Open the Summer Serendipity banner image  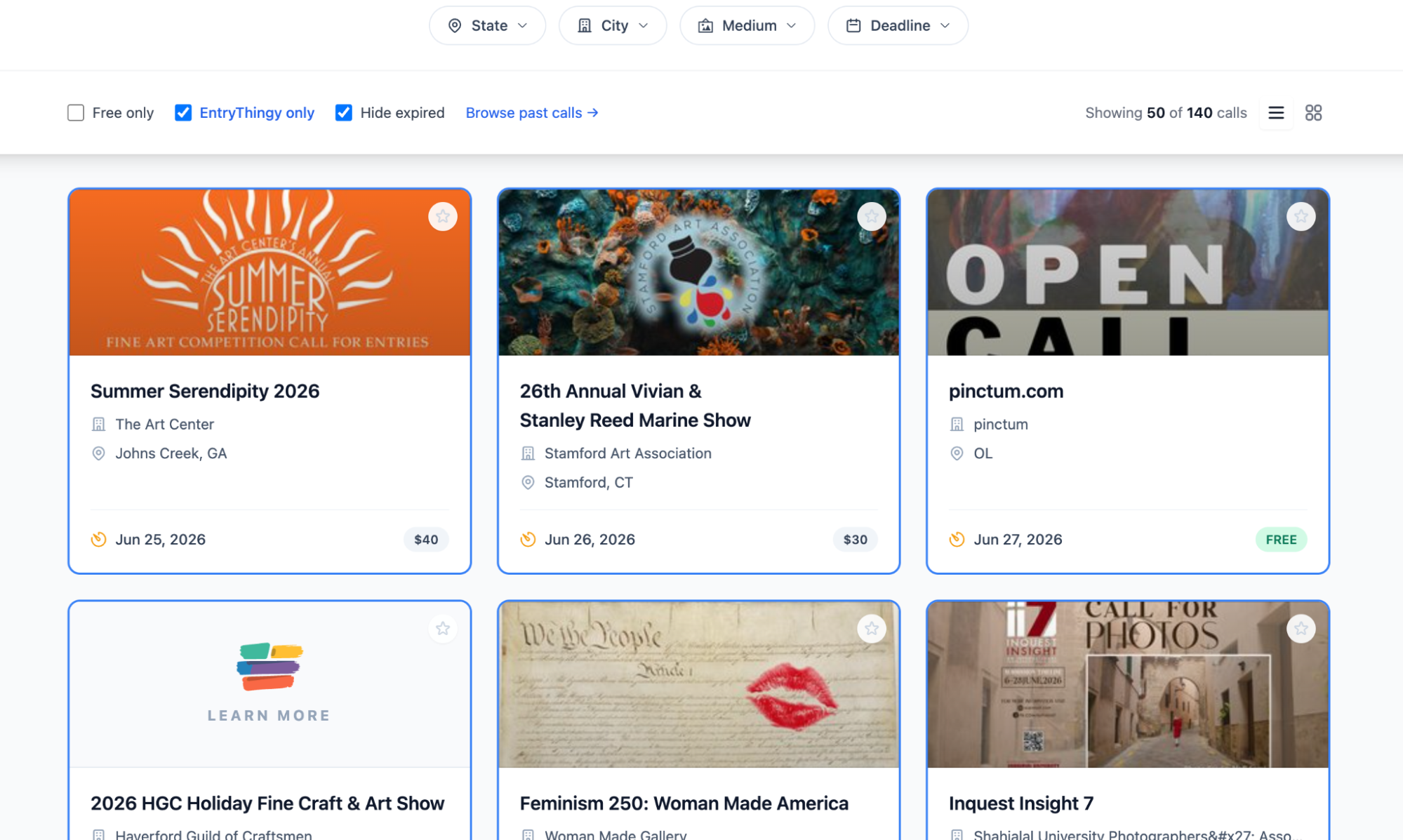click(x=270, y=272)
